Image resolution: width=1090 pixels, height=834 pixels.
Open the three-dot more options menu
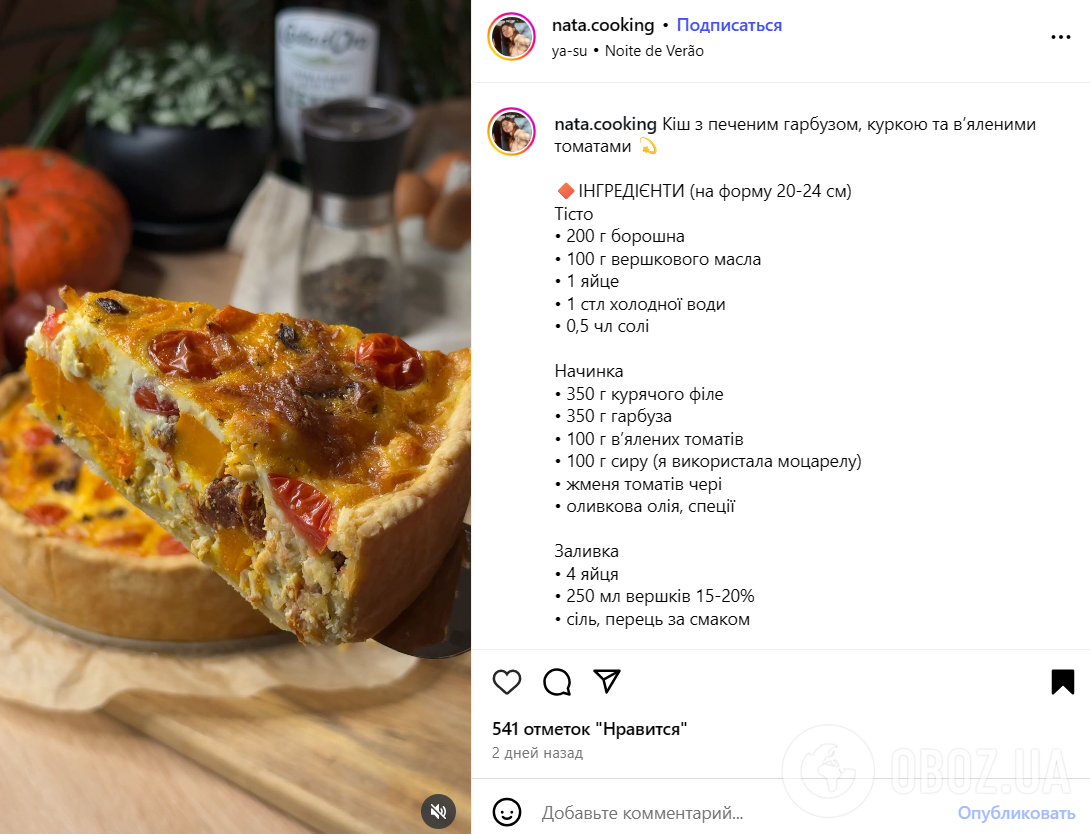pyautogui.click(x=1060, y=38)
